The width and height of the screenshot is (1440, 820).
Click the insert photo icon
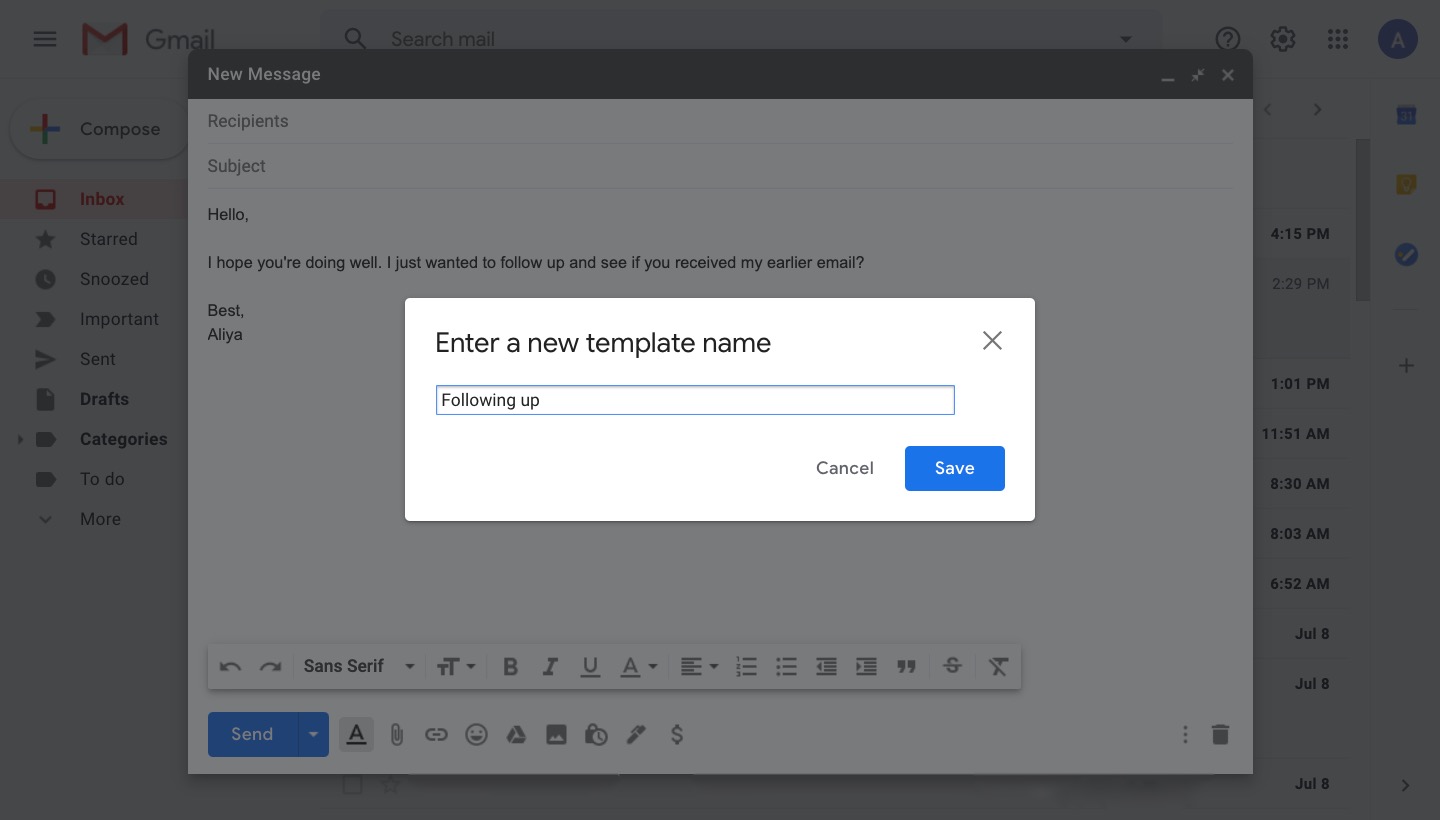pyautogui.click(x=556, y=735)
